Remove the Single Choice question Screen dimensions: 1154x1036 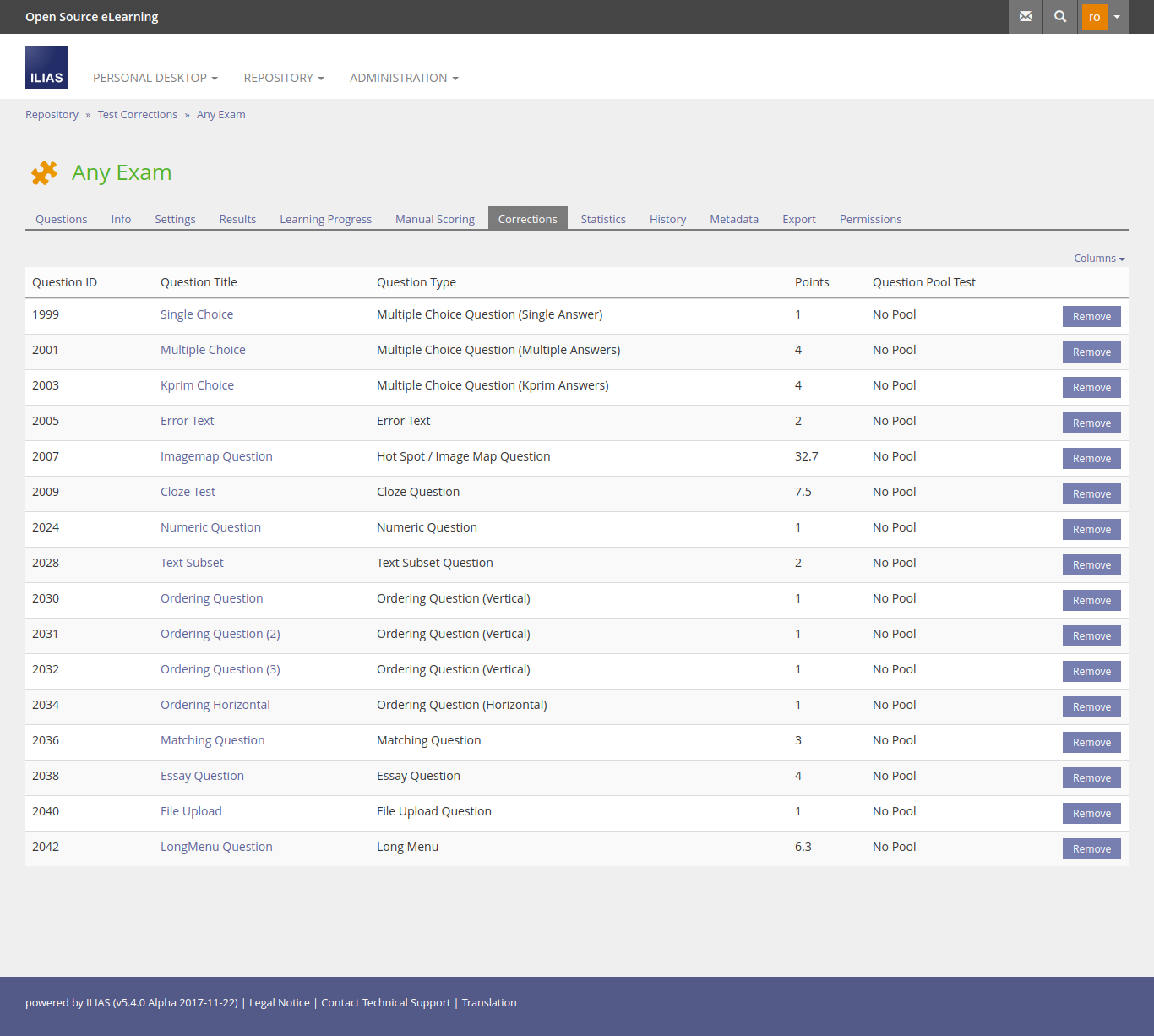(1091, 317)
